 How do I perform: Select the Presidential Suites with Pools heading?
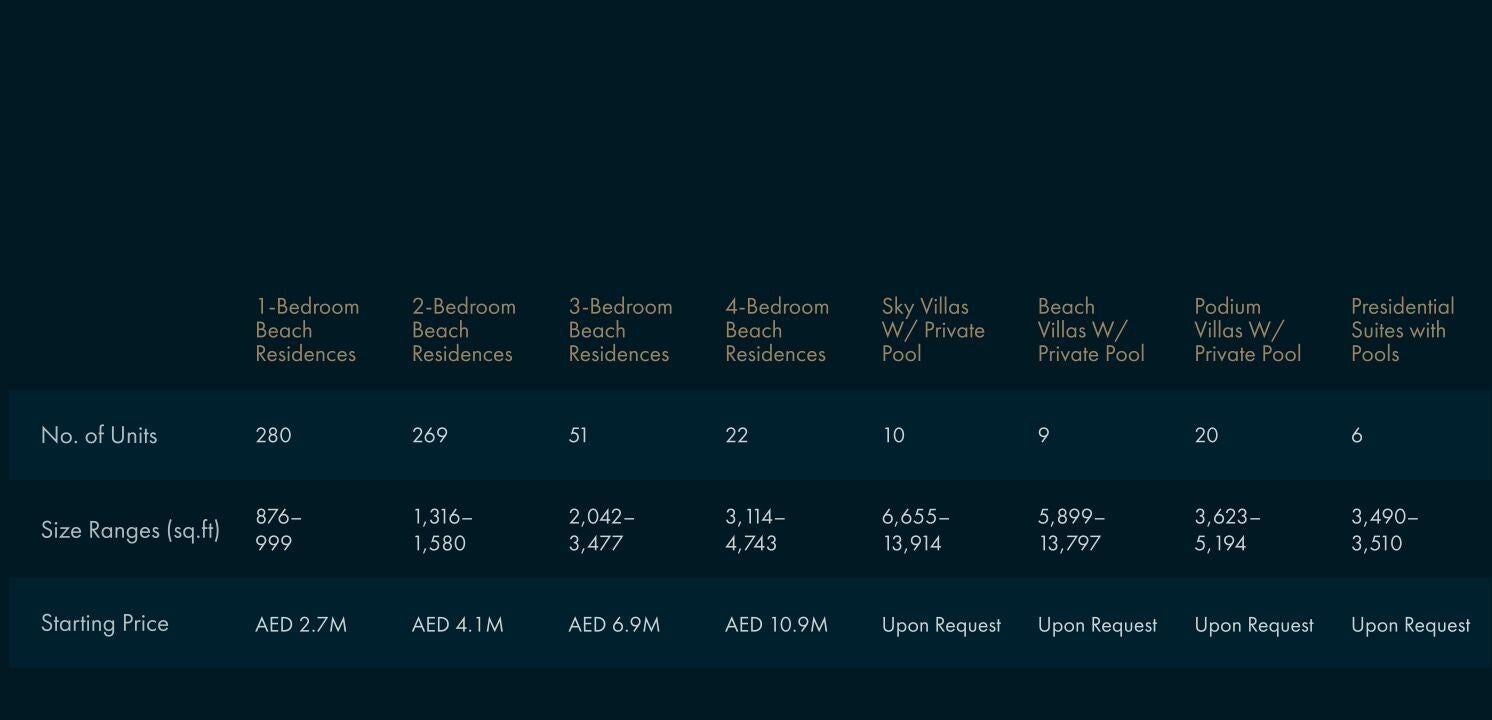(x=1402, y=330)
